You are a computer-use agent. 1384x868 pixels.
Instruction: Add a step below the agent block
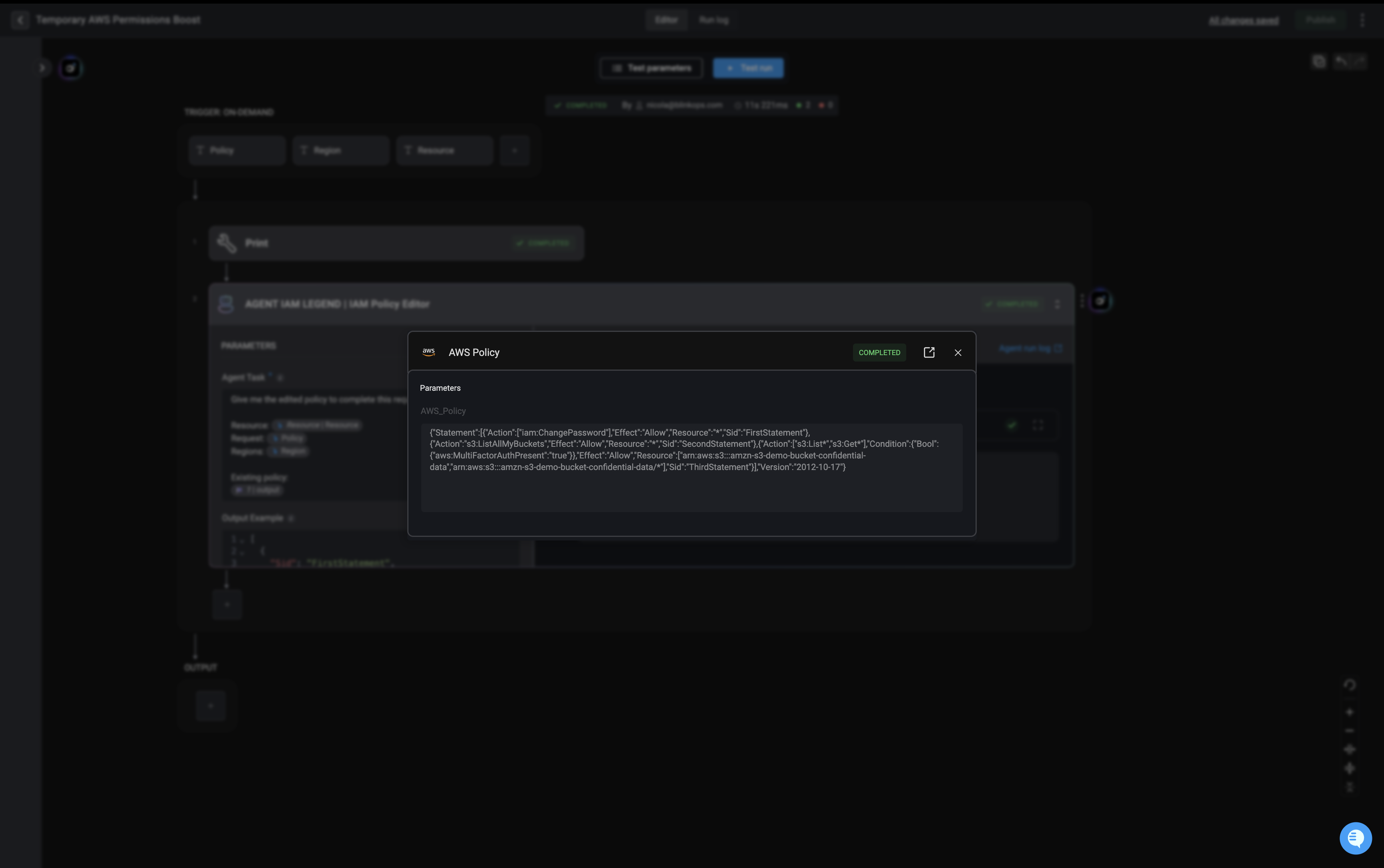(227, 605)
